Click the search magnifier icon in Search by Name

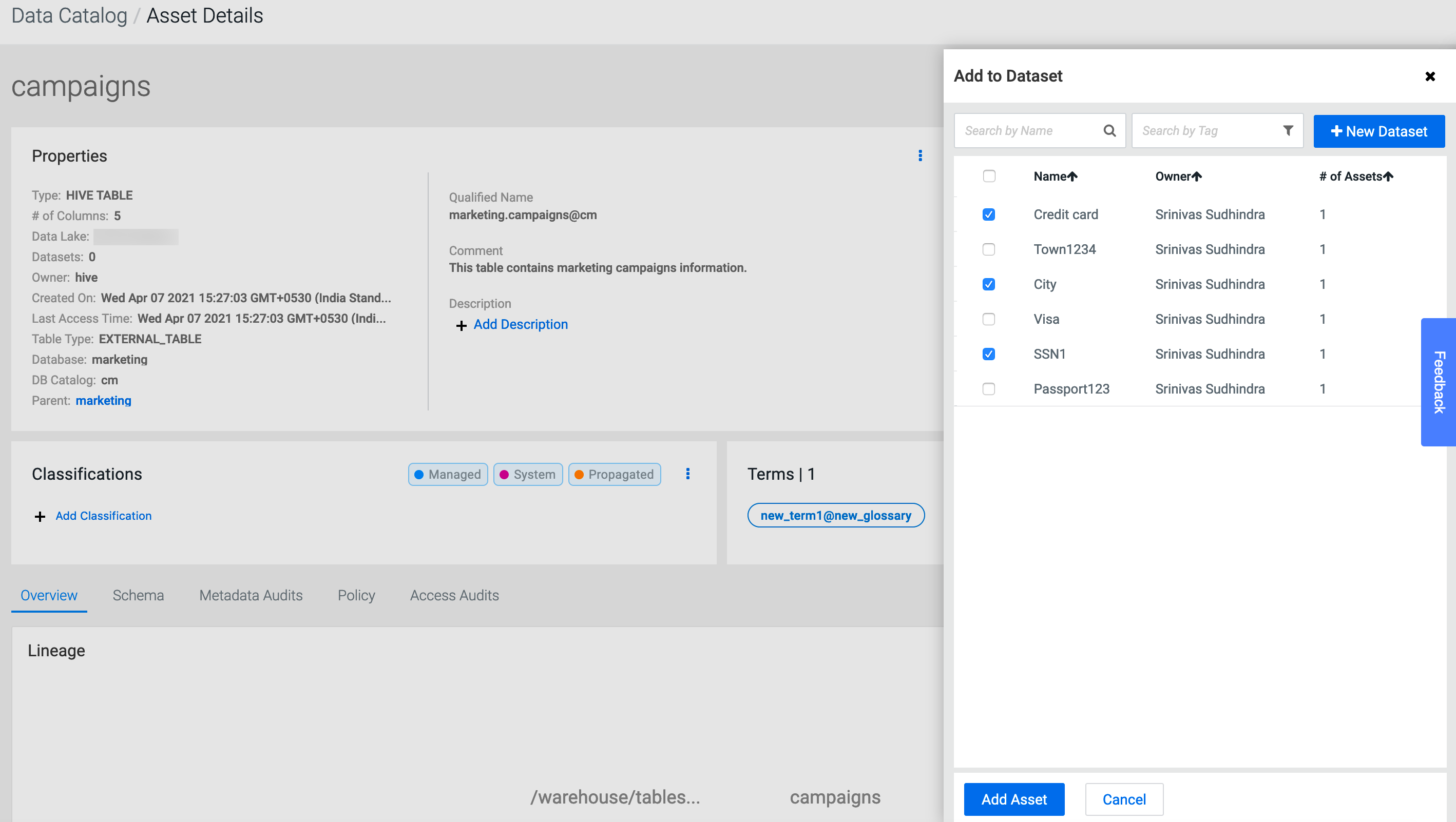pos(1109,130)
